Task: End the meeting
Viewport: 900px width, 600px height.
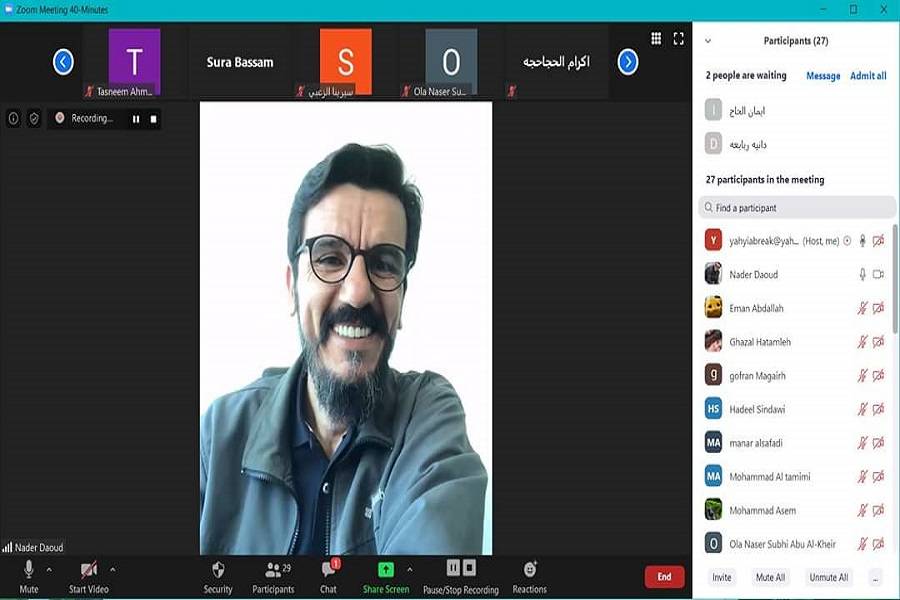Action: [x=664, y=577]
